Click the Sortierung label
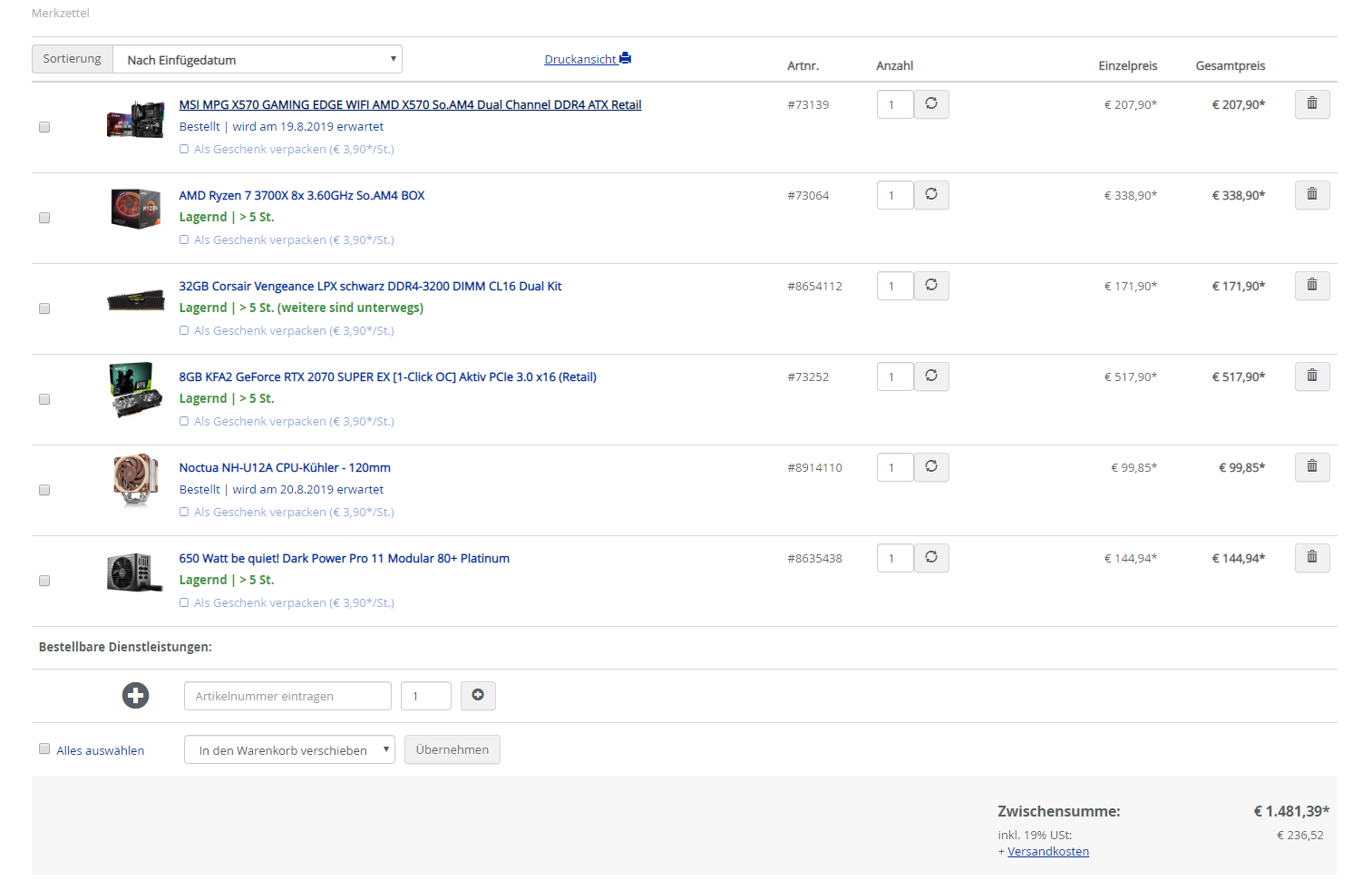 (73, 59)
